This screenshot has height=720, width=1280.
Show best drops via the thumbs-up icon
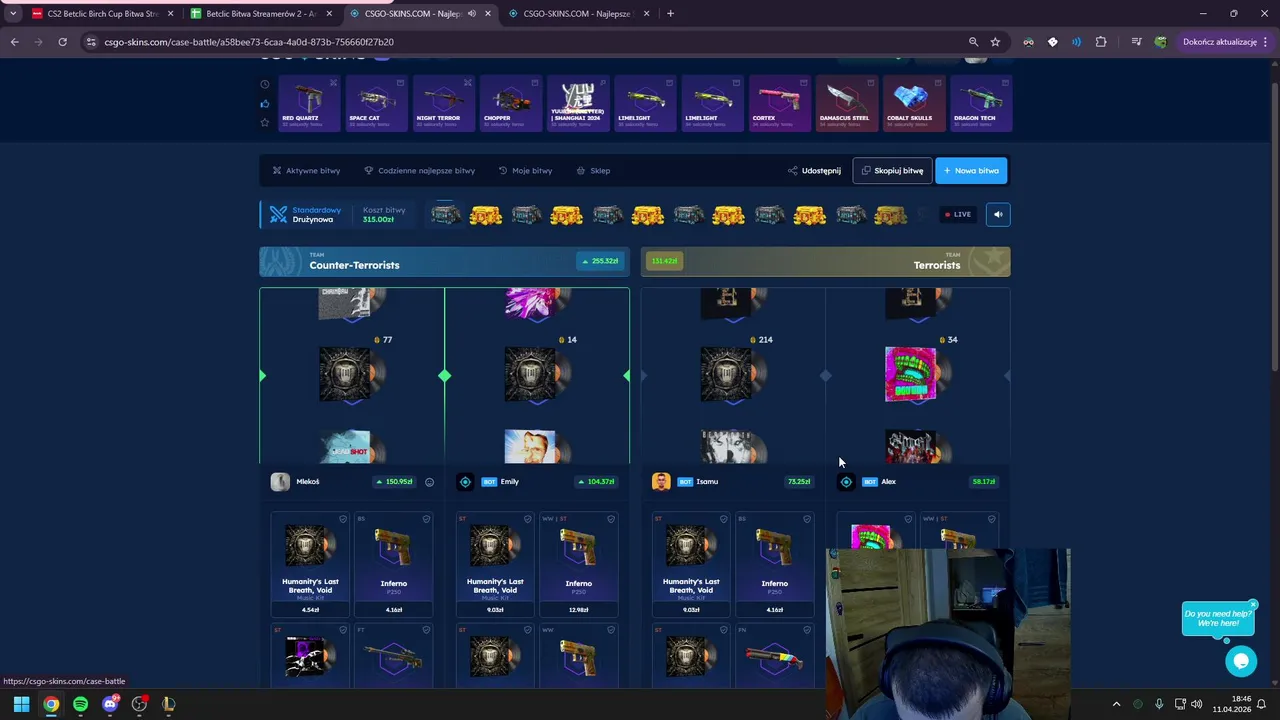[x=265, y=103]
